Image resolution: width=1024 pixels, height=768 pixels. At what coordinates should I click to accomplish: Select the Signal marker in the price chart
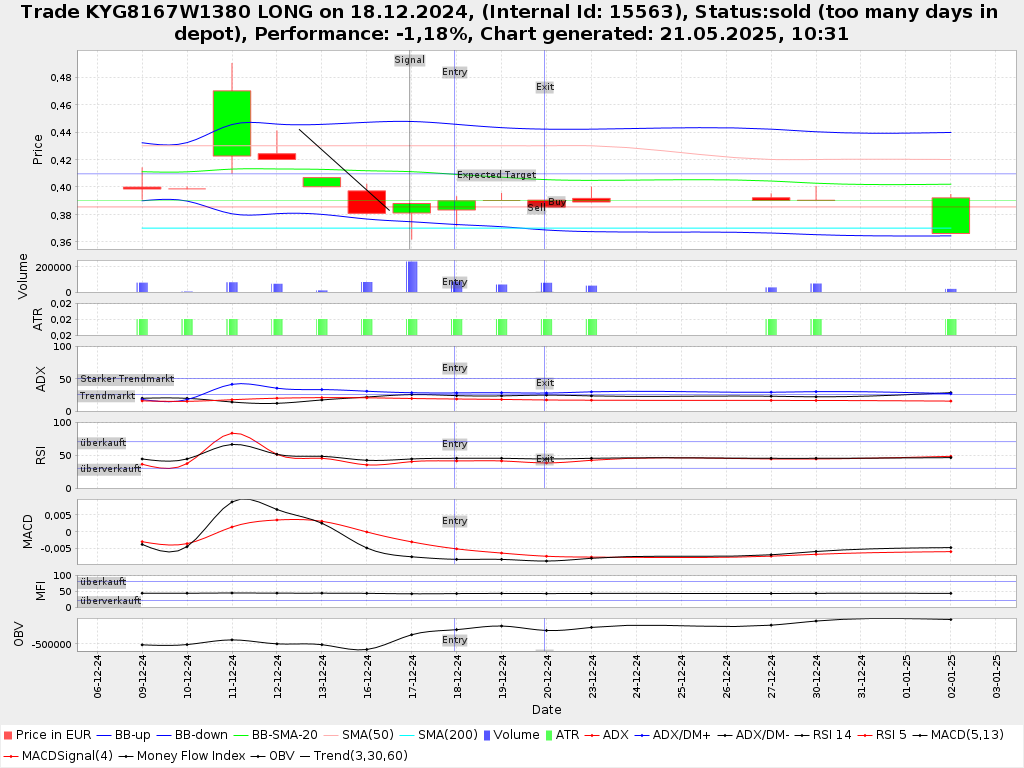click(x=409, y=60)
